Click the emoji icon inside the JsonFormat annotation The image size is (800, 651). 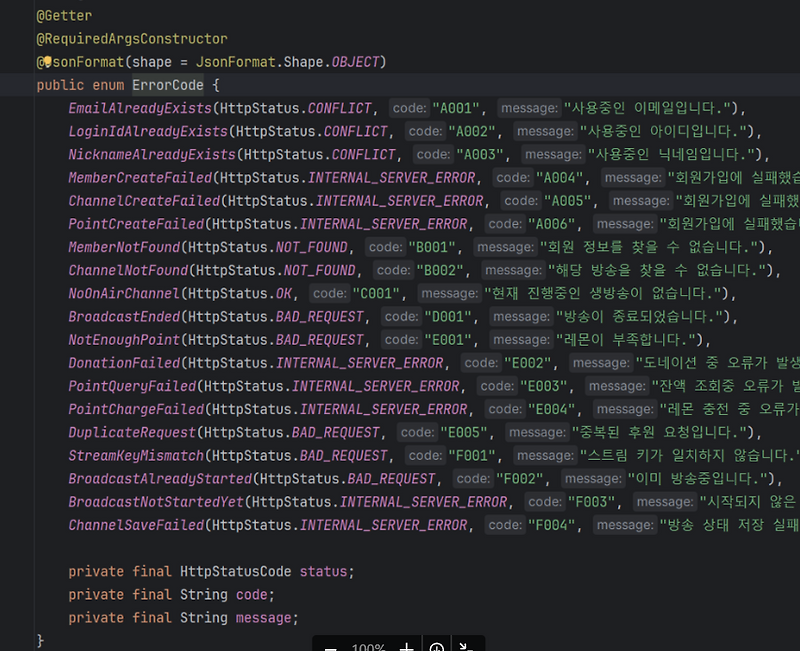(x=47, y=61)
